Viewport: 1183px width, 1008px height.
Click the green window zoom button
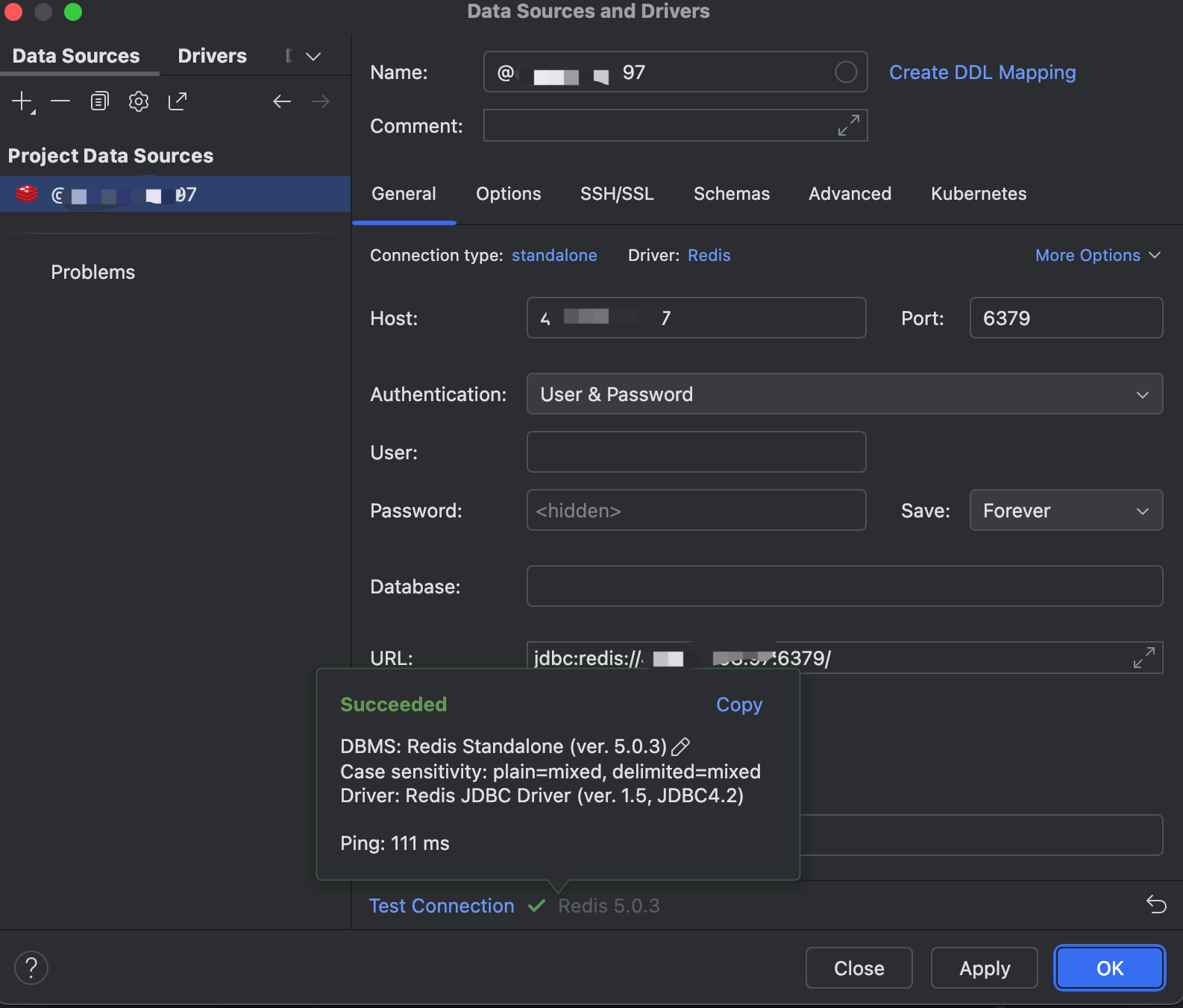pos(73,12)
